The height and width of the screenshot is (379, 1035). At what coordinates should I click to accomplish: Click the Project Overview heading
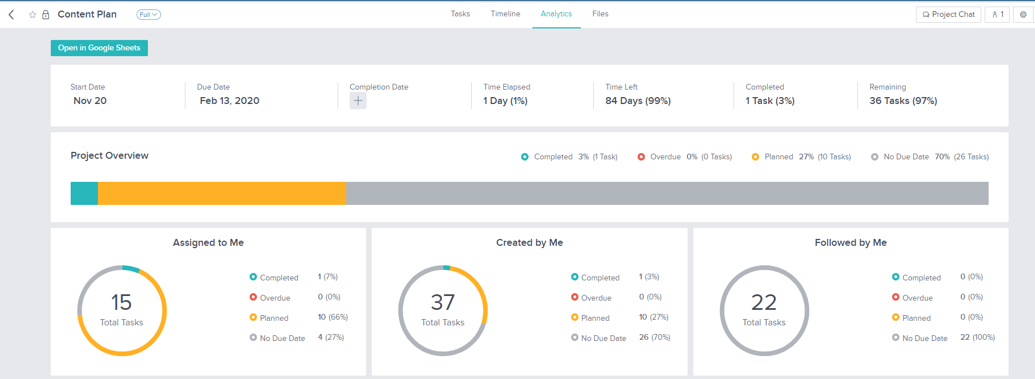pyautogui.click(x=110, y=156)
